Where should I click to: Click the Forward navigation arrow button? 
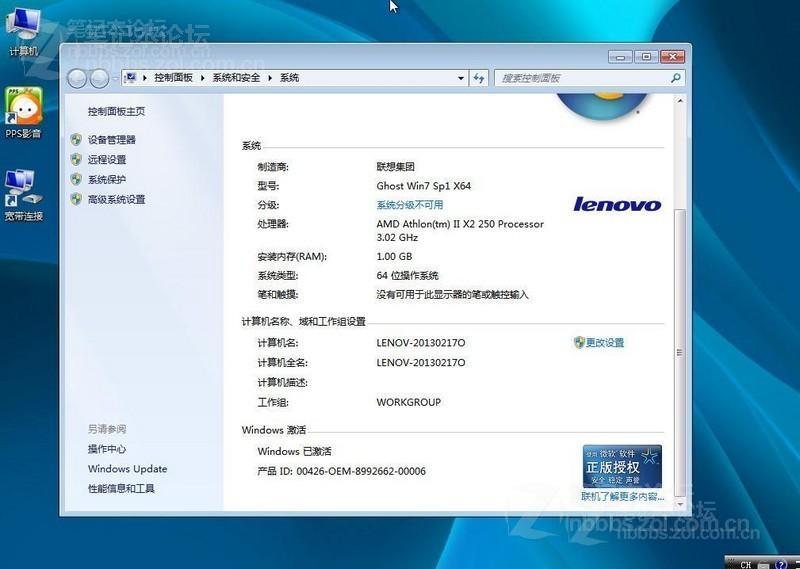click(99, 78)
